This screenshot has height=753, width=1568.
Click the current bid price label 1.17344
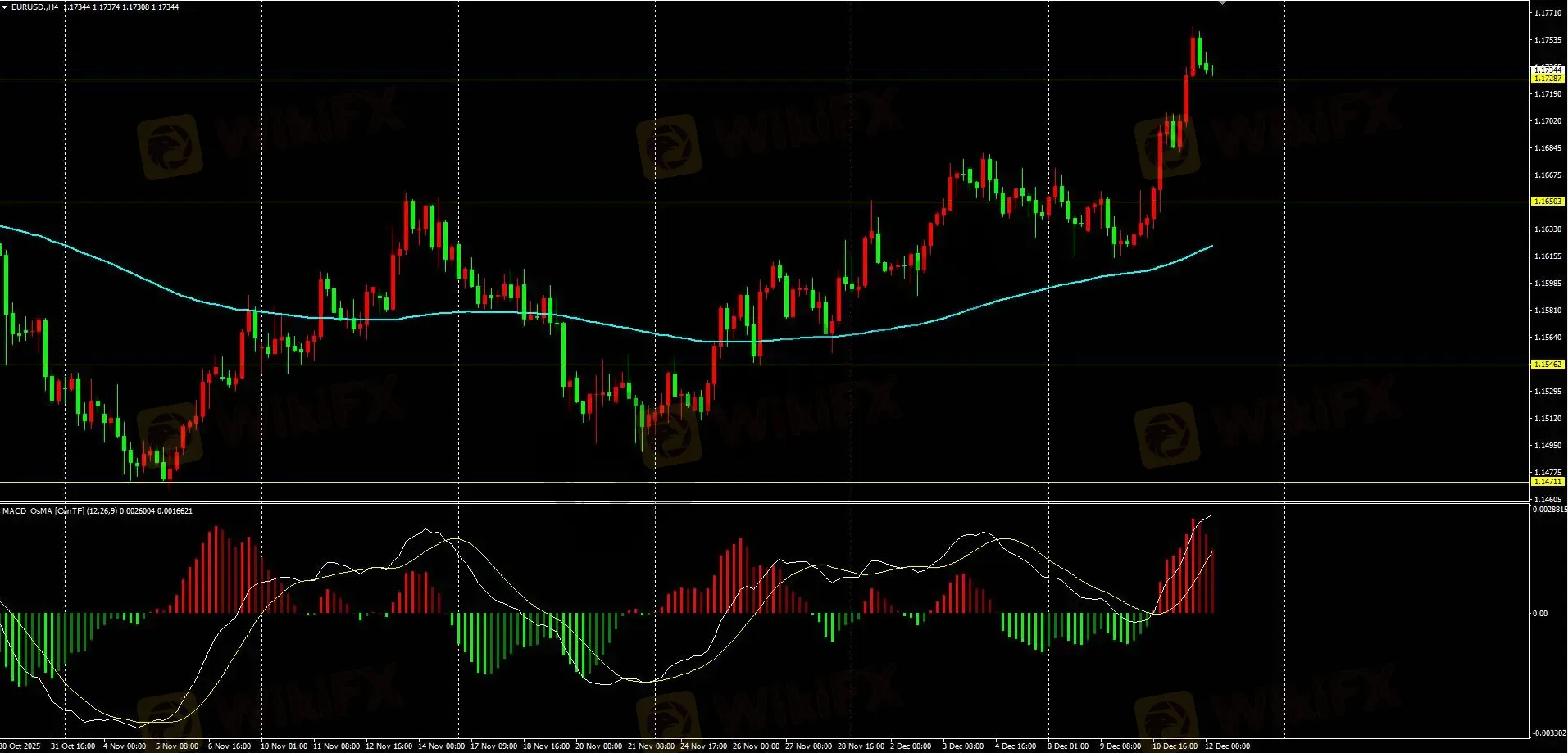click(x=1548, y=70)
